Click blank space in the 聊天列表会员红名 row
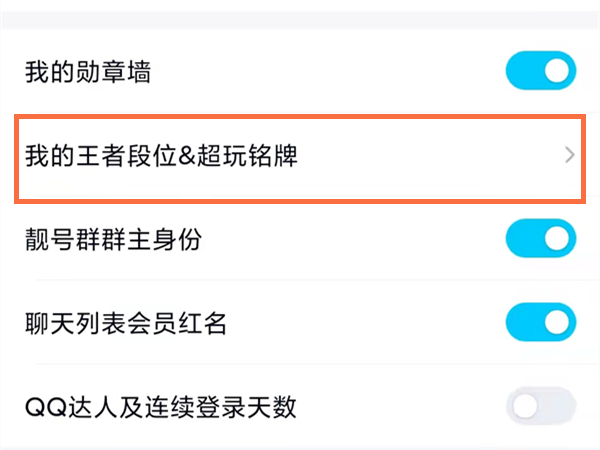Viewport: 600px width, 450px height. [370, 324]
